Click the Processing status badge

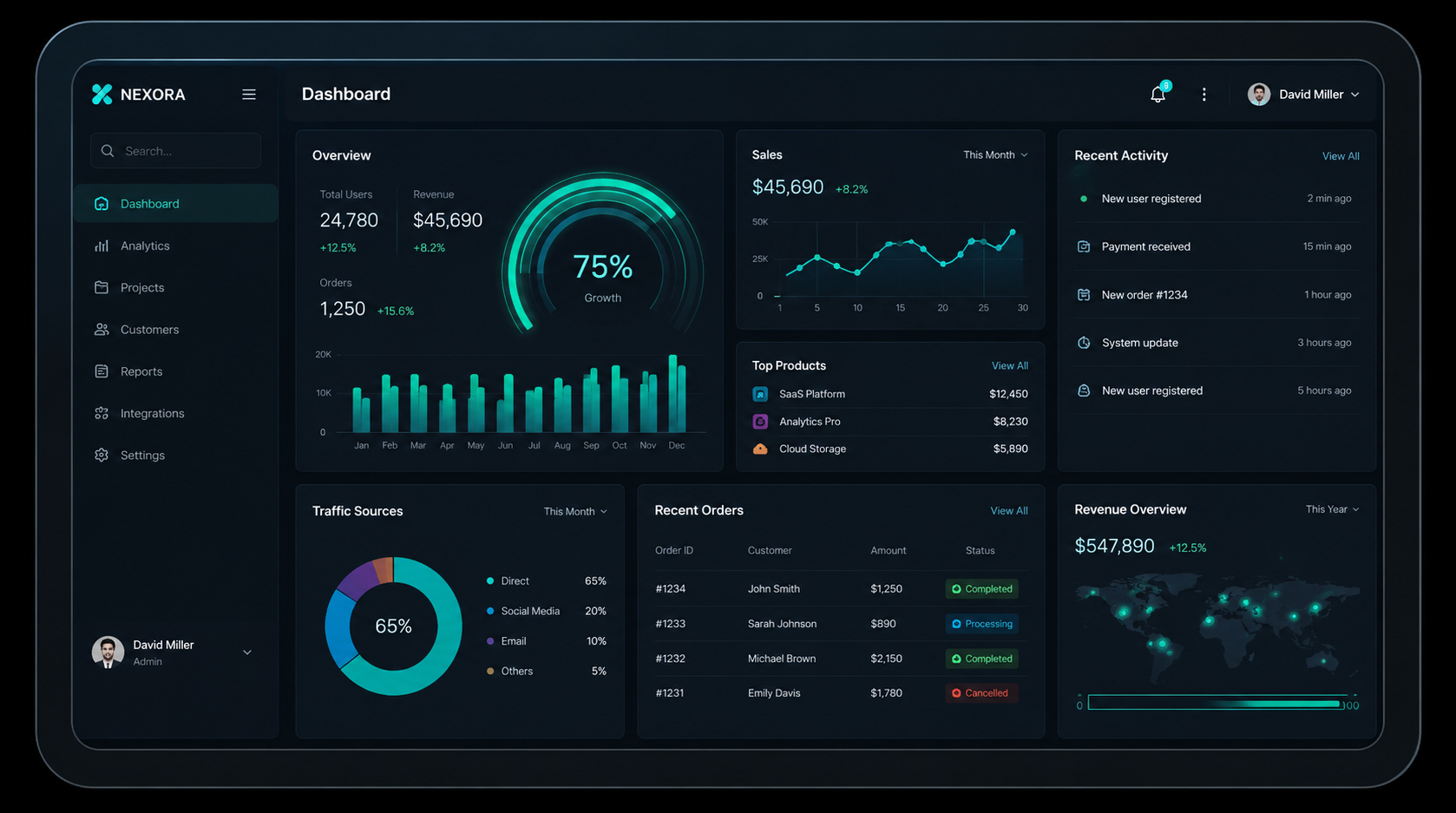point(982,624)
